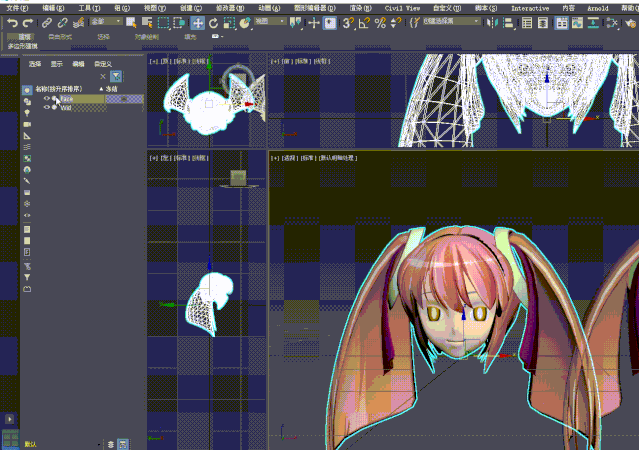Toggle the Layer Explorer icon
Screen dimensions: 639x450
point(543,23)
